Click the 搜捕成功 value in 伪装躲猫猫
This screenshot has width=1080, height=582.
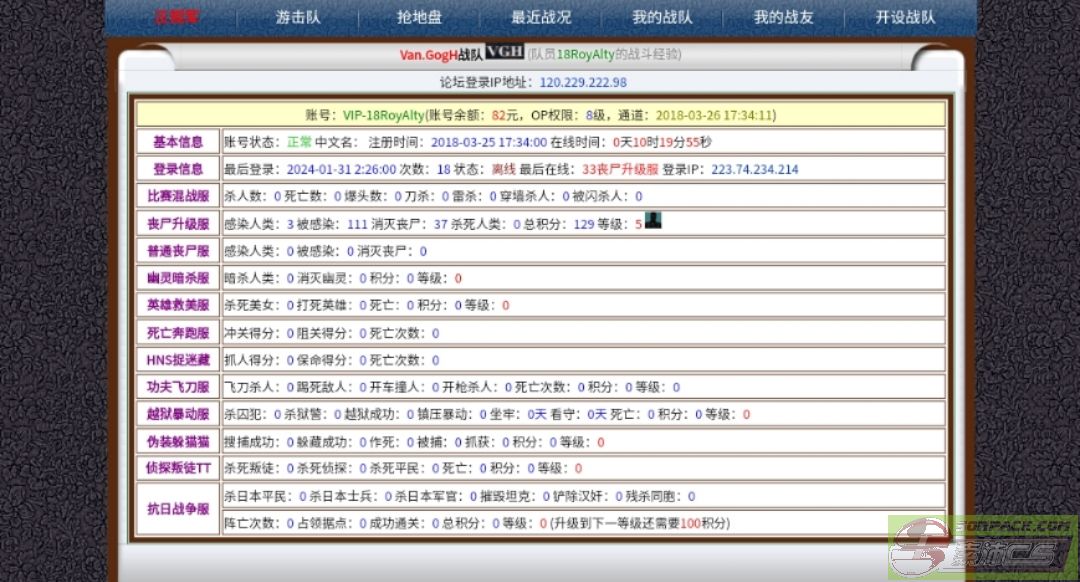click(290, 441)
